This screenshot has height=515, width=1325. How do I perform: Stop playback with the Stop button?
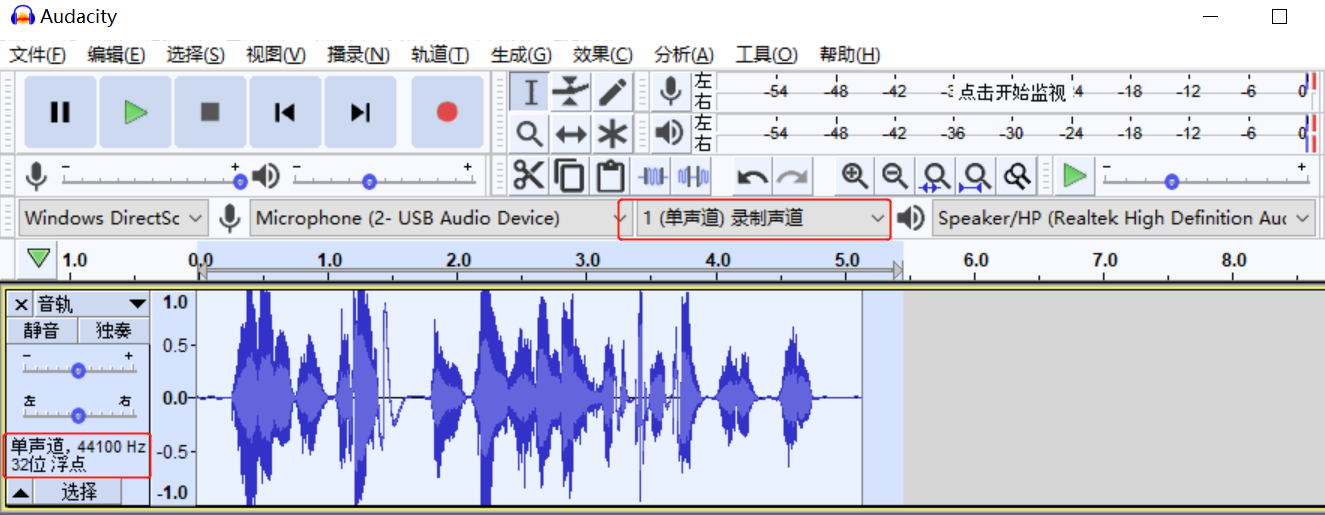pos(210,112)
